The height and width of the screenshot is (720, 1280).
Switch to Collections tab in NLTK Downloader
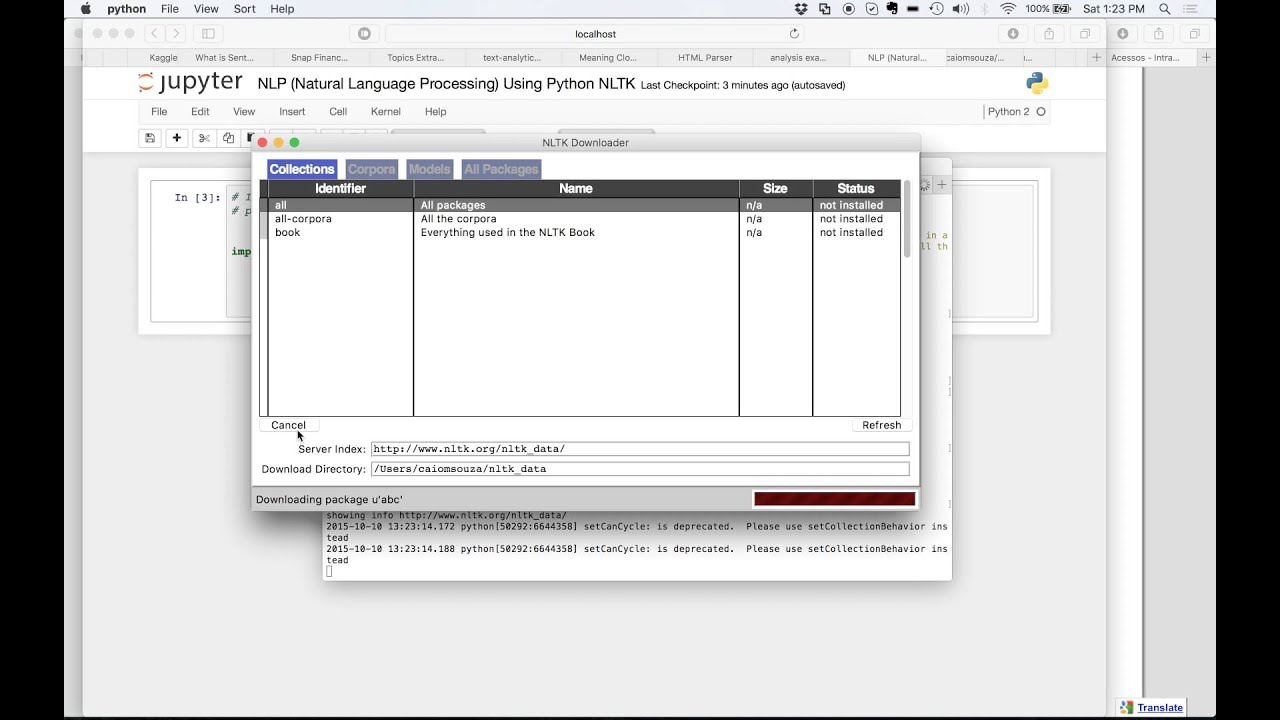pos(301,169)
